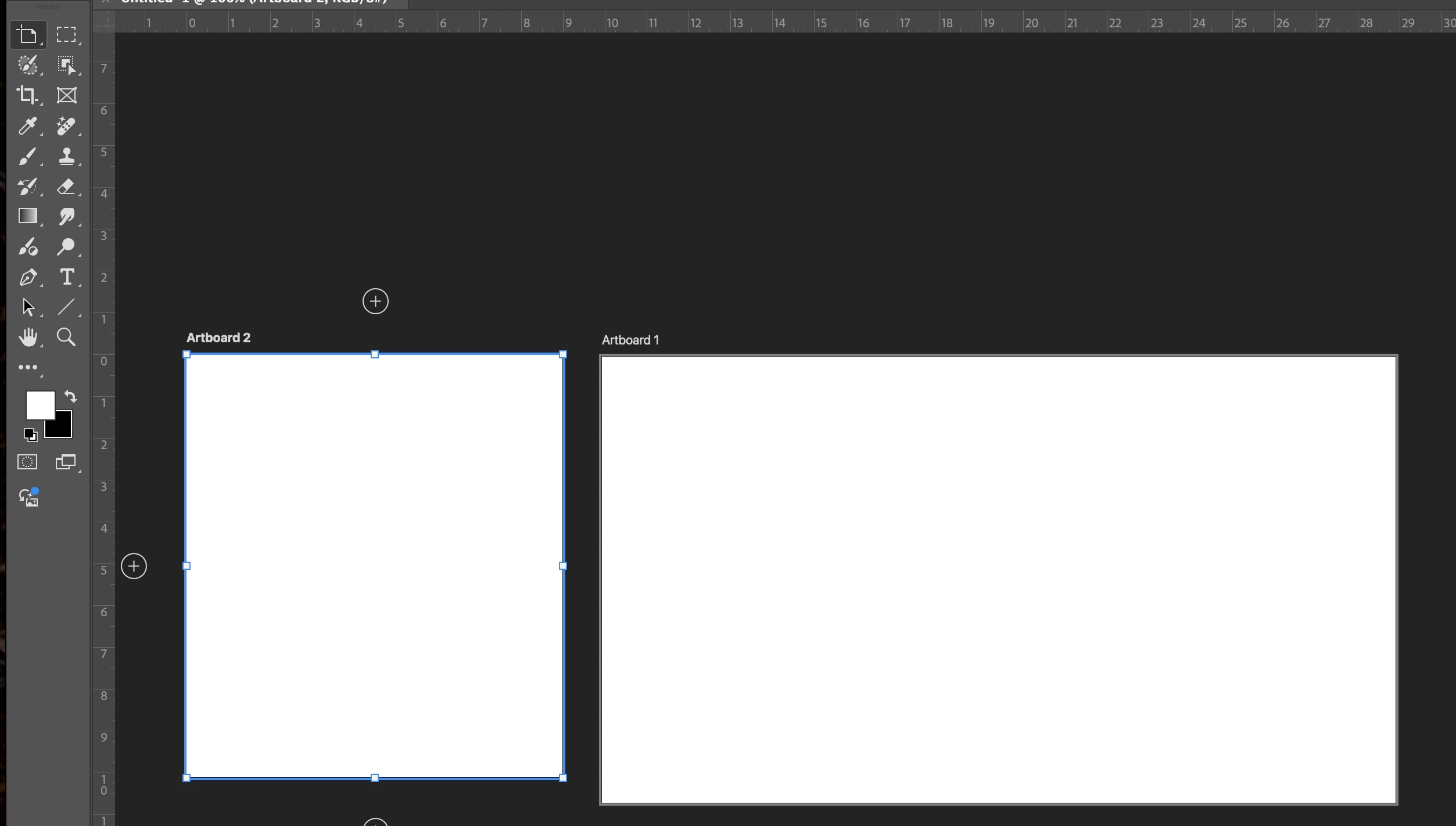Open the Change Screen Mode options
Screen dimensions: 1456x826
pos(66,462)
